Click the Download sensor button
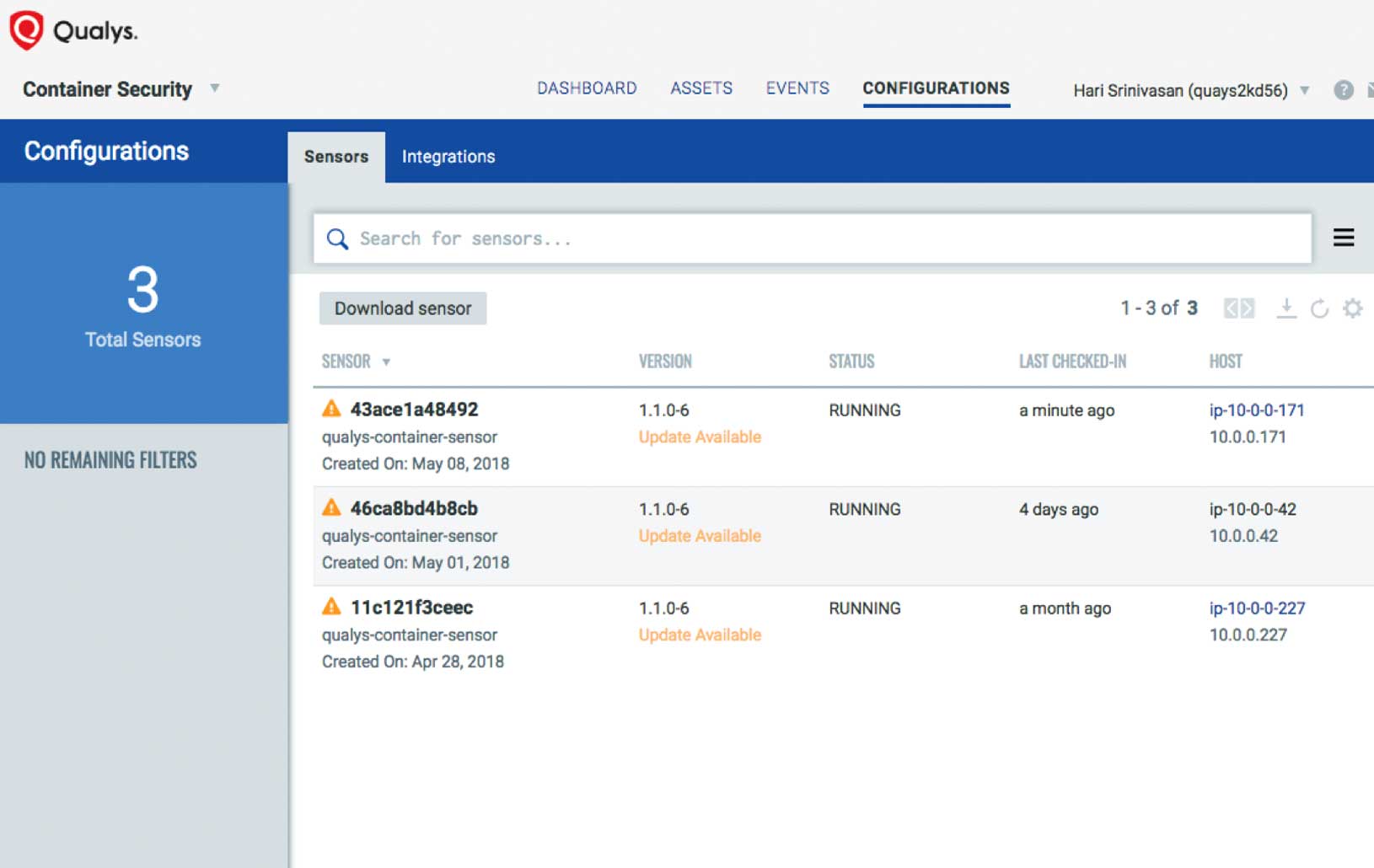This screenshot has width=1374, height=868. coord(403,308)
